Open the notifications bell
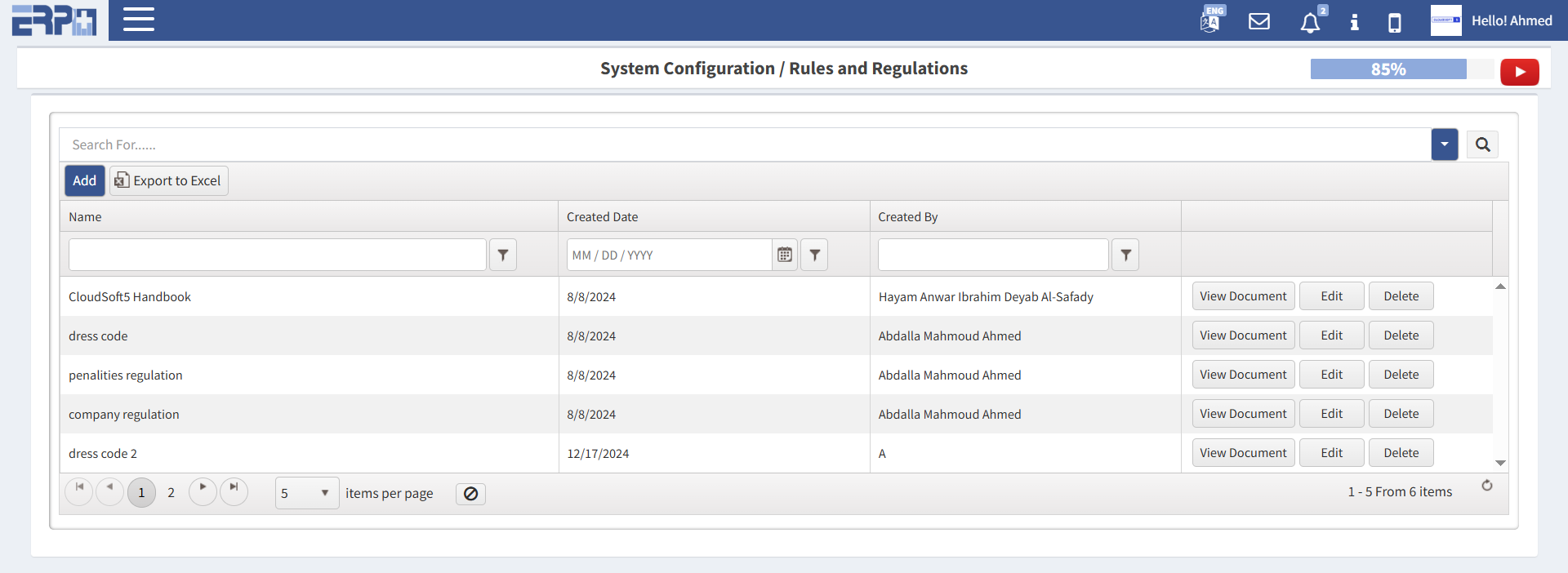This screenshot has height=573, width=1568. [x=1310, y=22]
